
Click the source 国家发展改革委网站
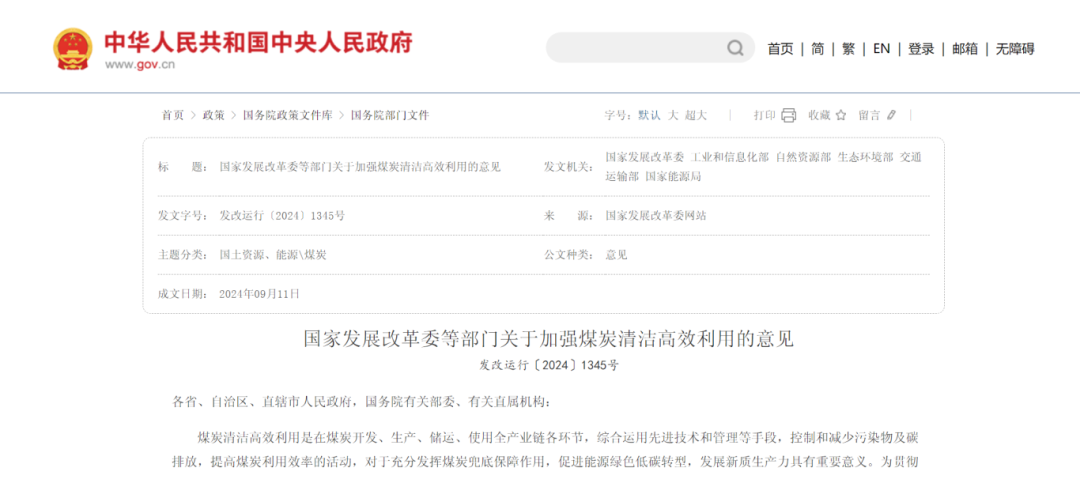coord(656,216)
